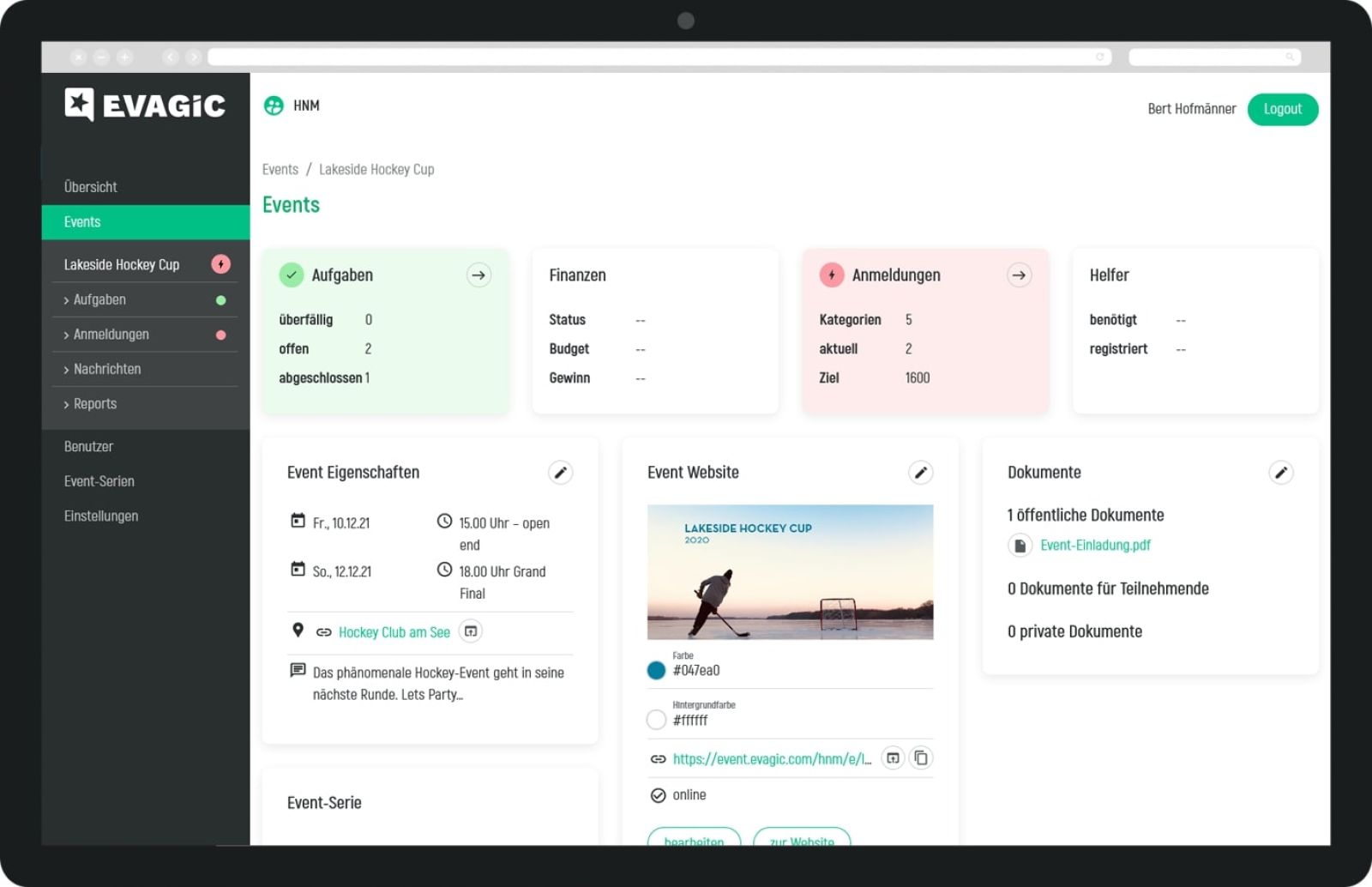Open the Event-Einladung.pdf document link
The width and height of the screenshot is (1372, 887).
pyautogui.click(x=1095, y=545)
